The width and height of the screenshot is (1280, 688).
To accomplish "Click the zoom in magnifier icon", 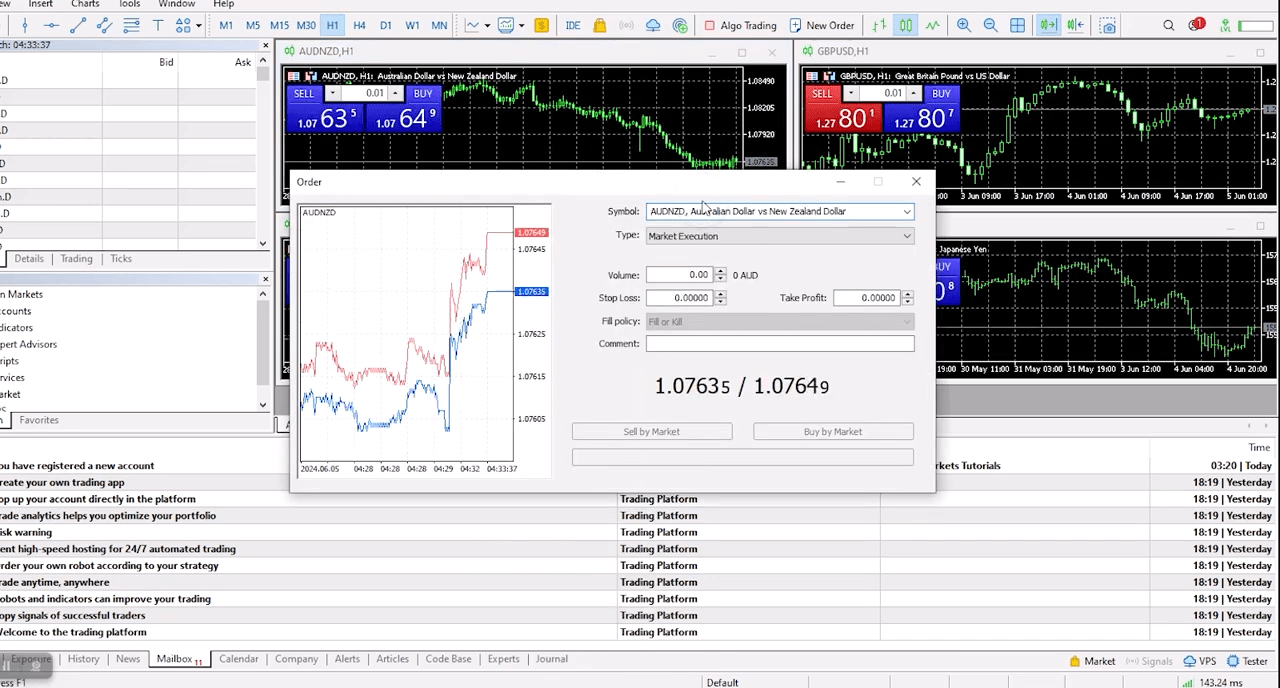I will pos(964,25).
